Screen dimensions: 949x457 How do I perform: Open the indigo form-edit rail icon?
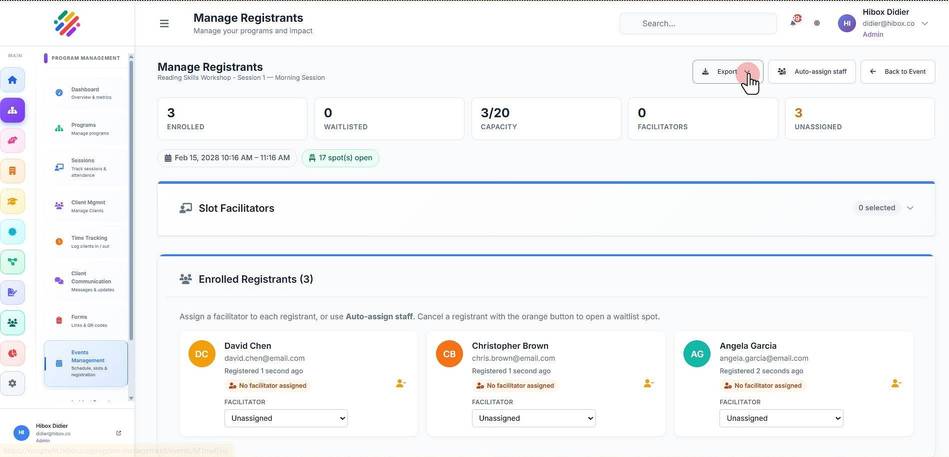pos(12,292)
